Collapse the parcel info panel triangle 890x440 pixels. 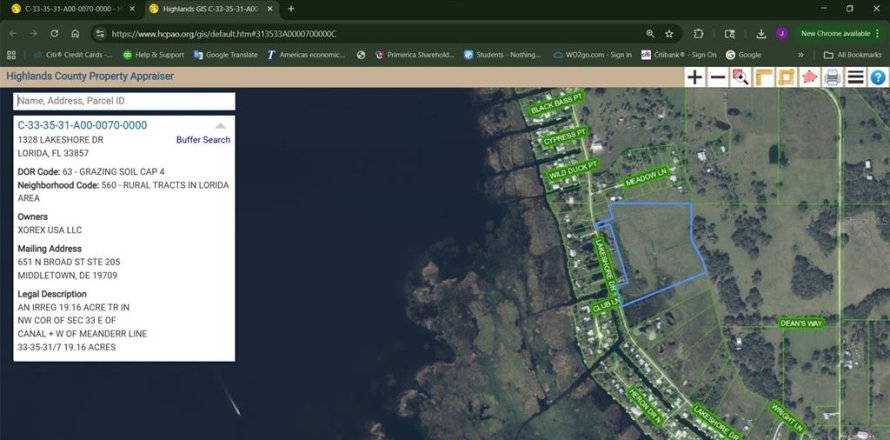(221, 125)
